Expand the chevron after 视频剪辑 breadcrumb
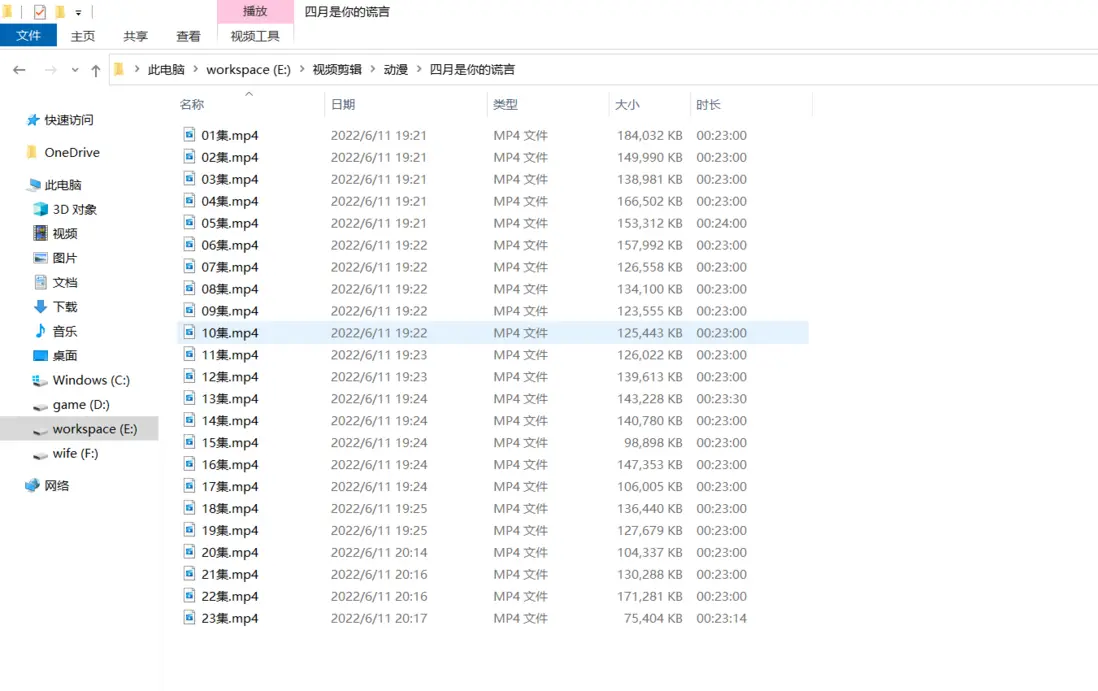The image size is (1098, 691). (373, 69)
